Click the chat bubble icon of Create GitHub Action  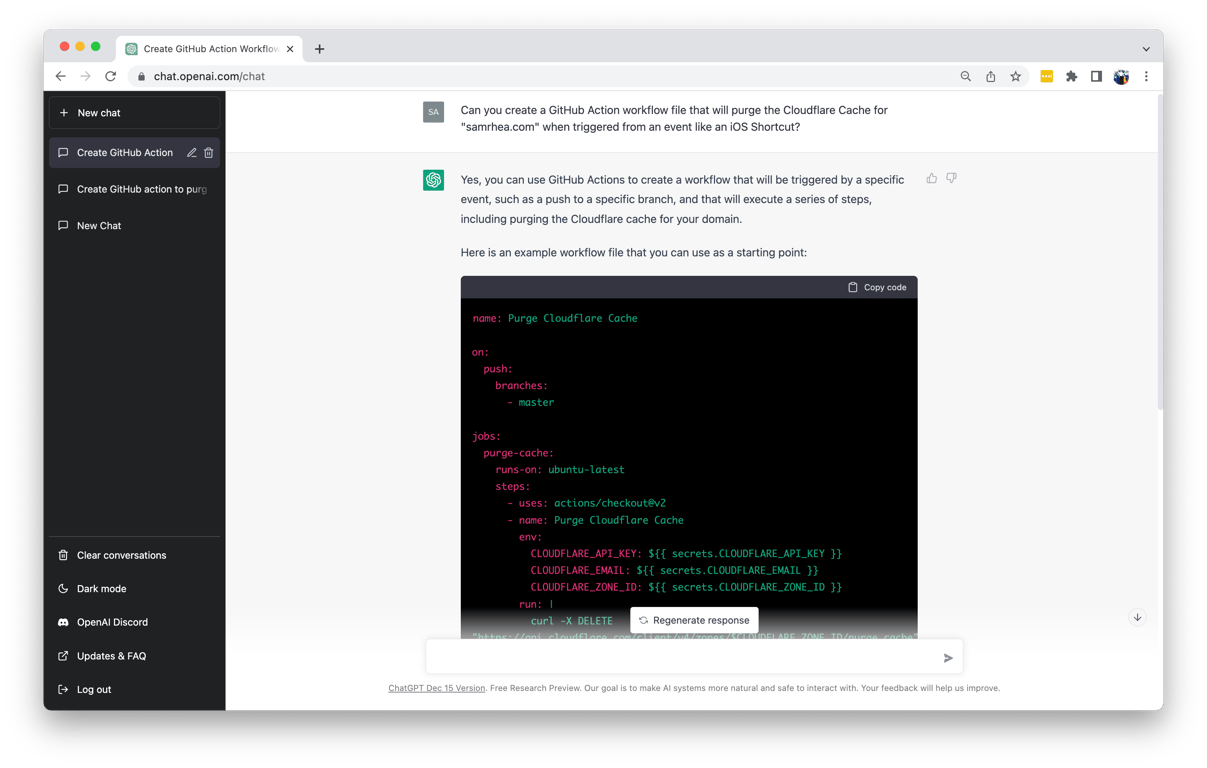point(63,153)
